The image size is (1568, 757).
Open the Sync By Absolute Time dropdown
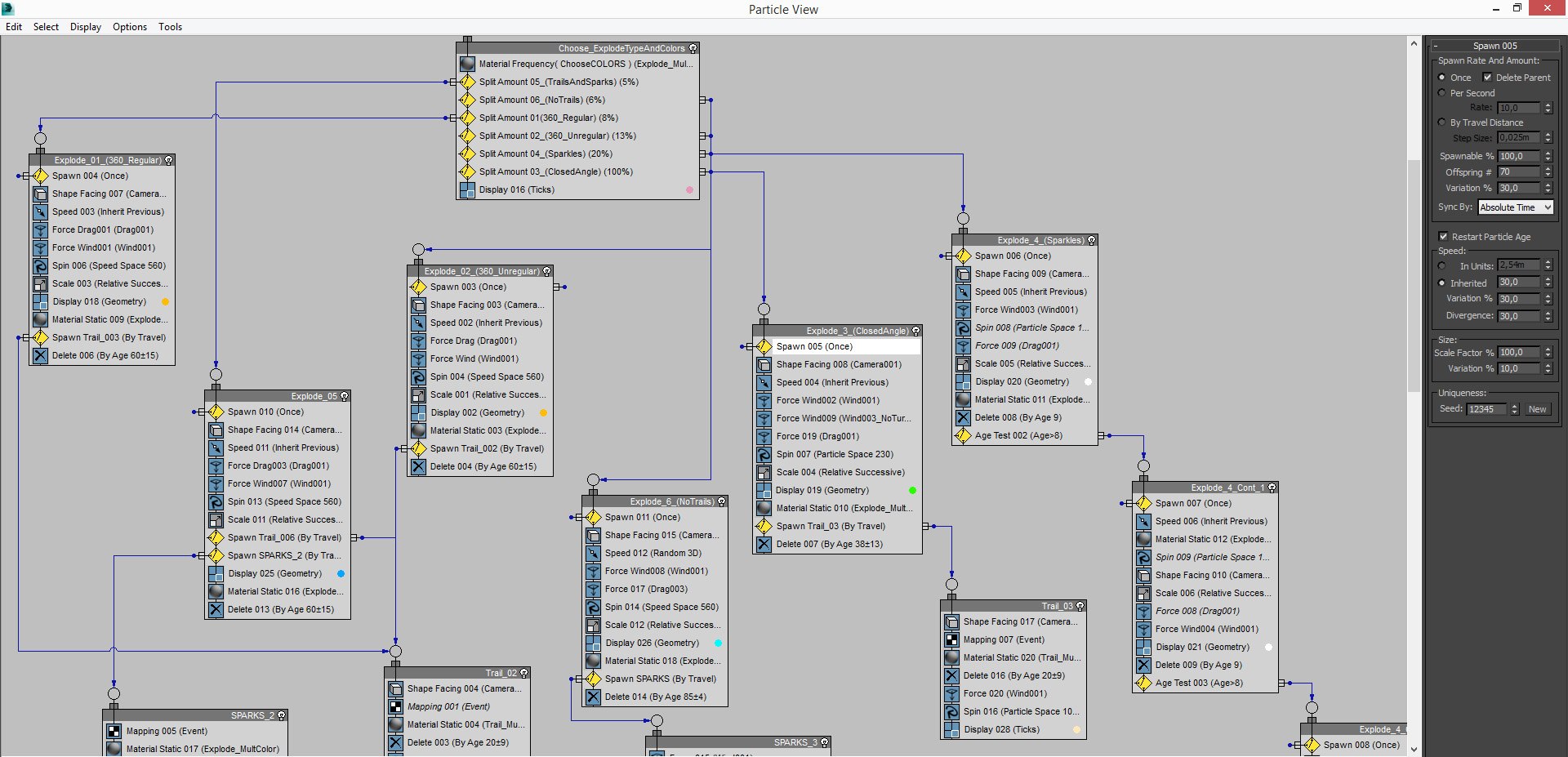(1516, 207)
